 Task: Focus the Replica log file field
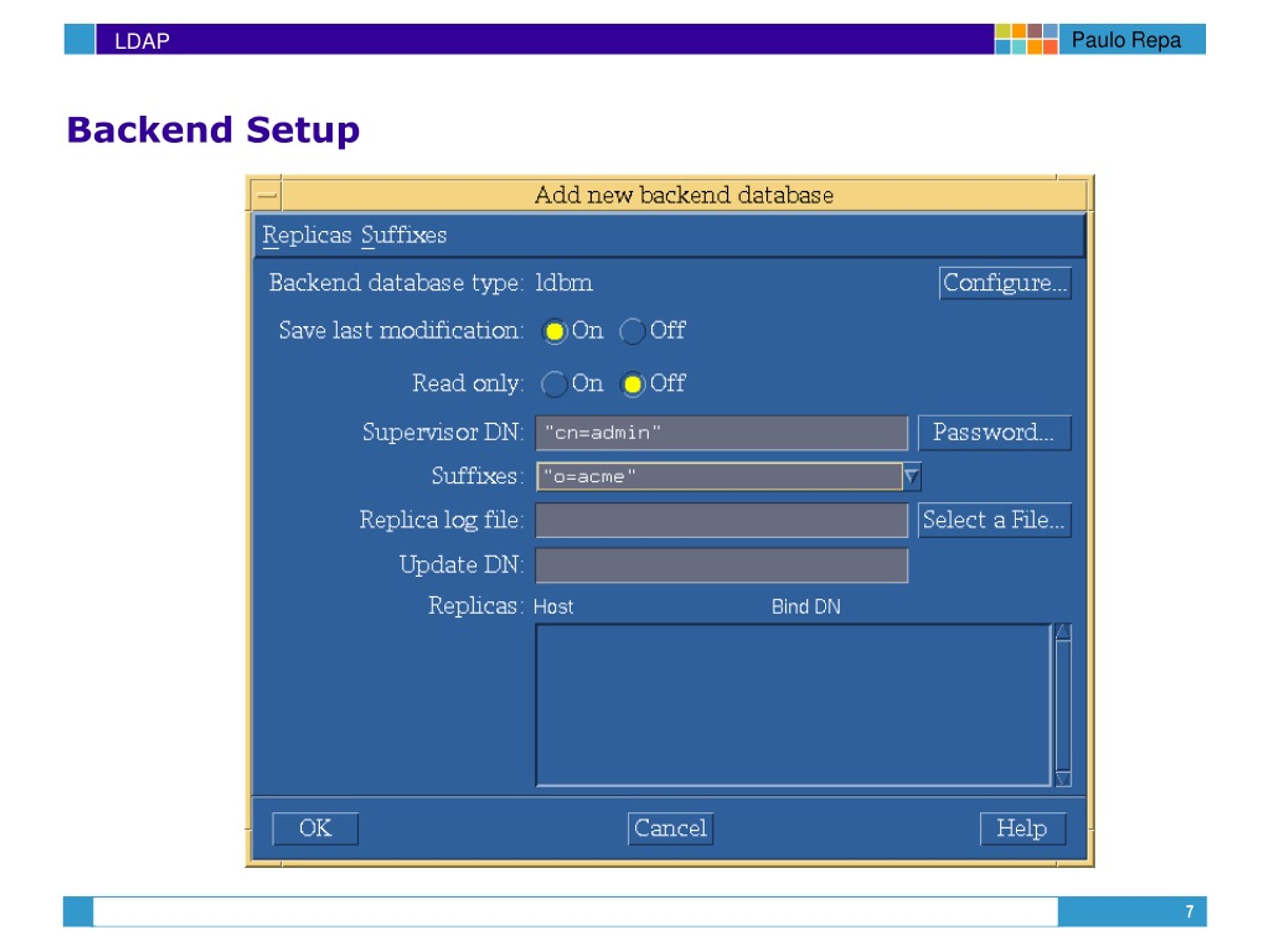(722, 521)
